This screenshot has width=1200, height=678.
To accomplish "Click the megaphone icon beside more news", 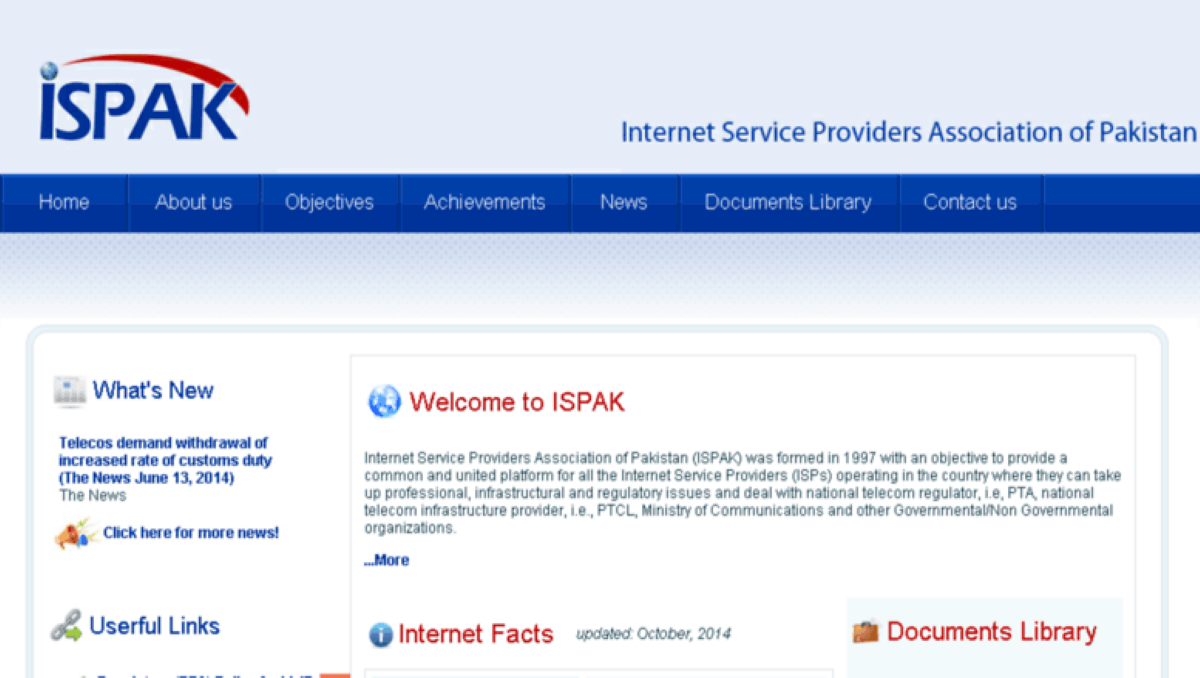I will tap(76, 534).
